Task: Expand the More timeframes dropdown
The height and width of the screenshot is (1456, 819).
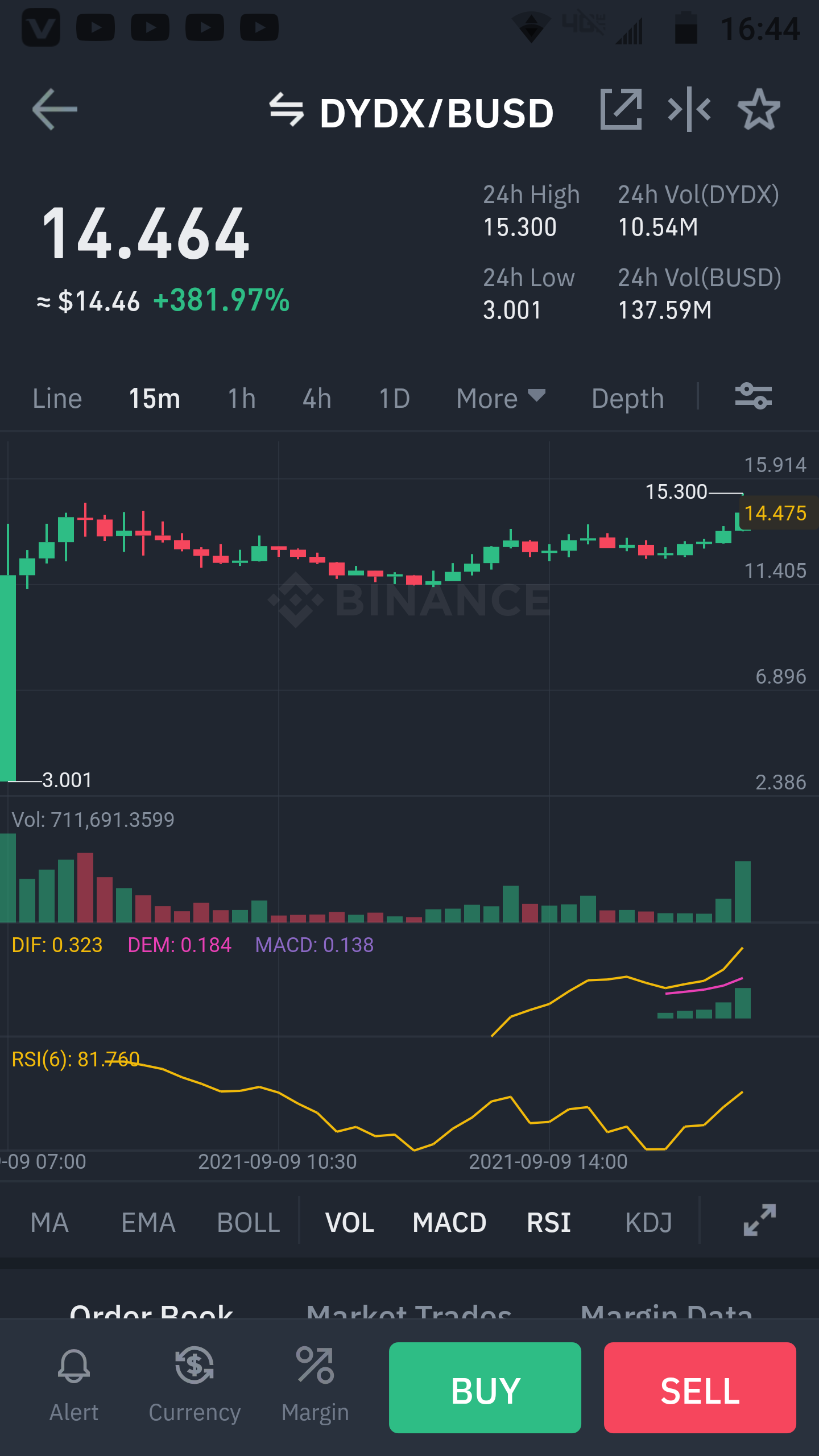Action: click(501, 398)
